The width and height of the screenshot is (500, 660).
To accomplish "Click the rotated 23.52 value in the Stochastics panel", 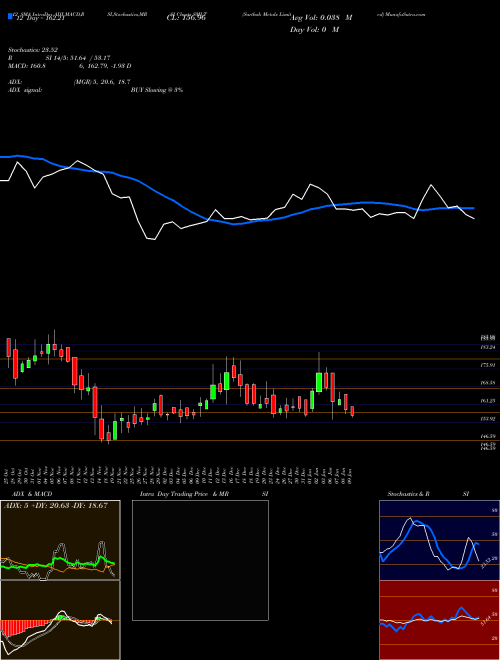I will pyautogui.click(x=486, y=562).
